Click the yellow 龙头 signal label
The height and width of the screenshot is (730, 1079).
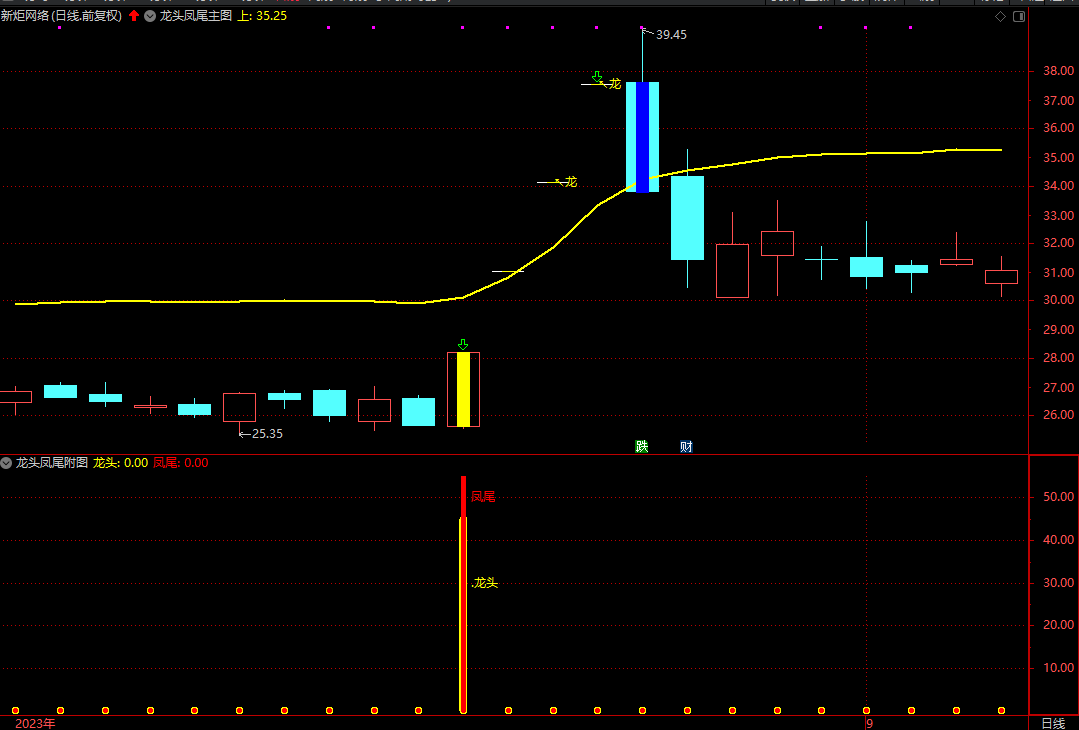click(x=485, y=583)
